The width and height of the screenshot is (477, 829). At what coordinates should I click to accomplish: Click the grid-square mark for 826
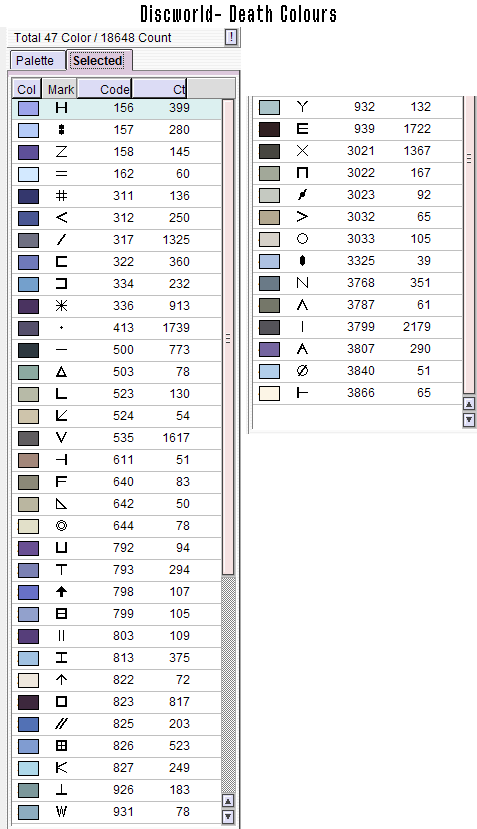click(x=61, y=746)
